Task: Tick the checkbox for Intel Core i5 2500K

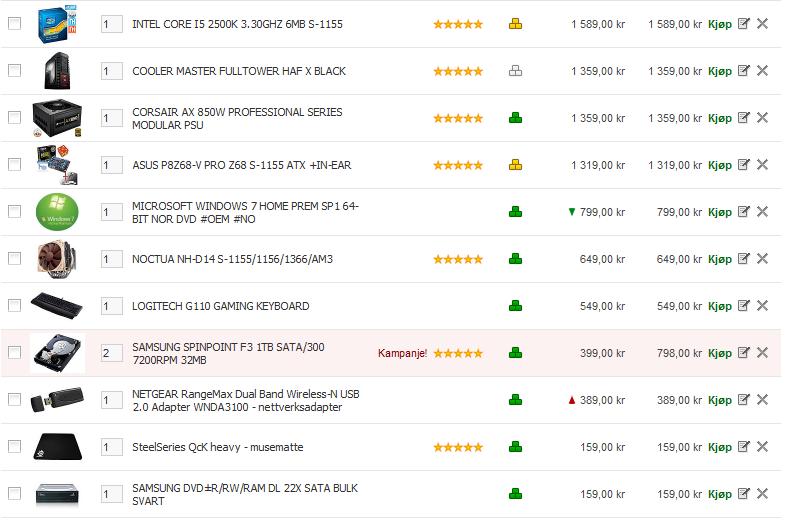Action: [15, 24]
